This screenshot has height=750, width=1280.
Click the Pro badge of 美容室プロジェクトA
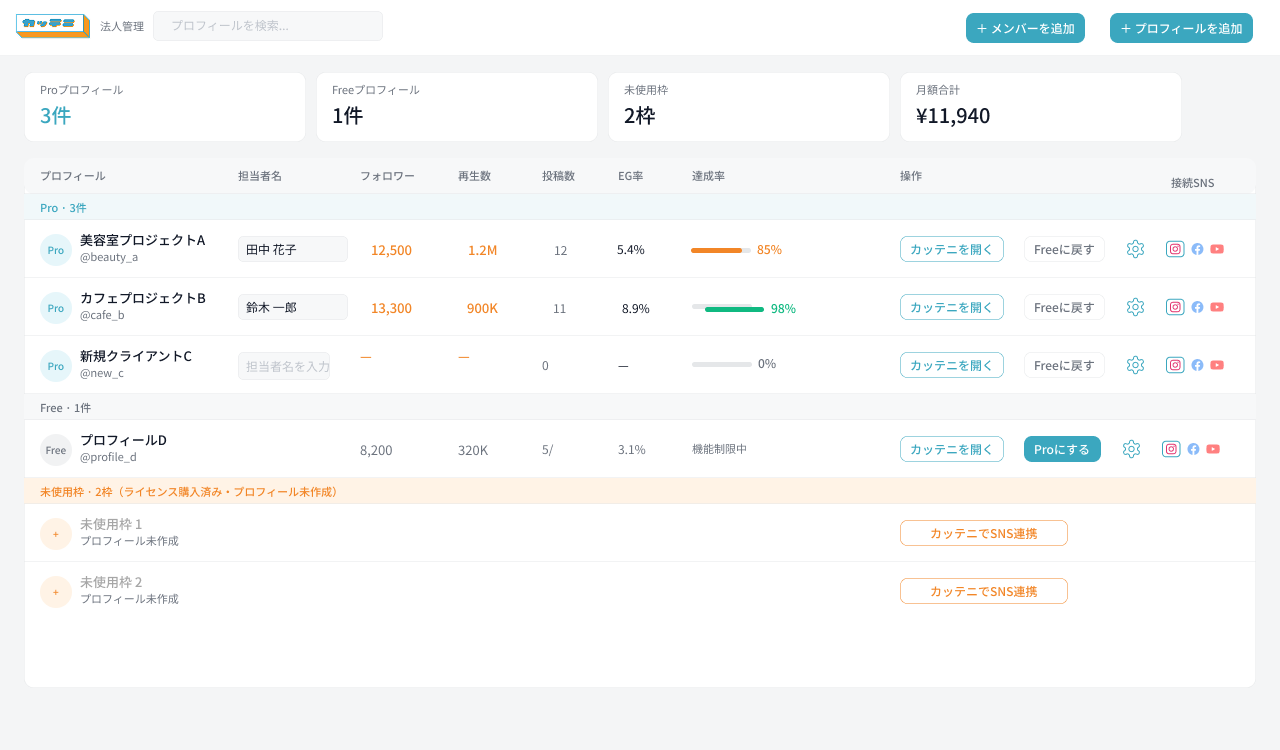pos(56,250)
